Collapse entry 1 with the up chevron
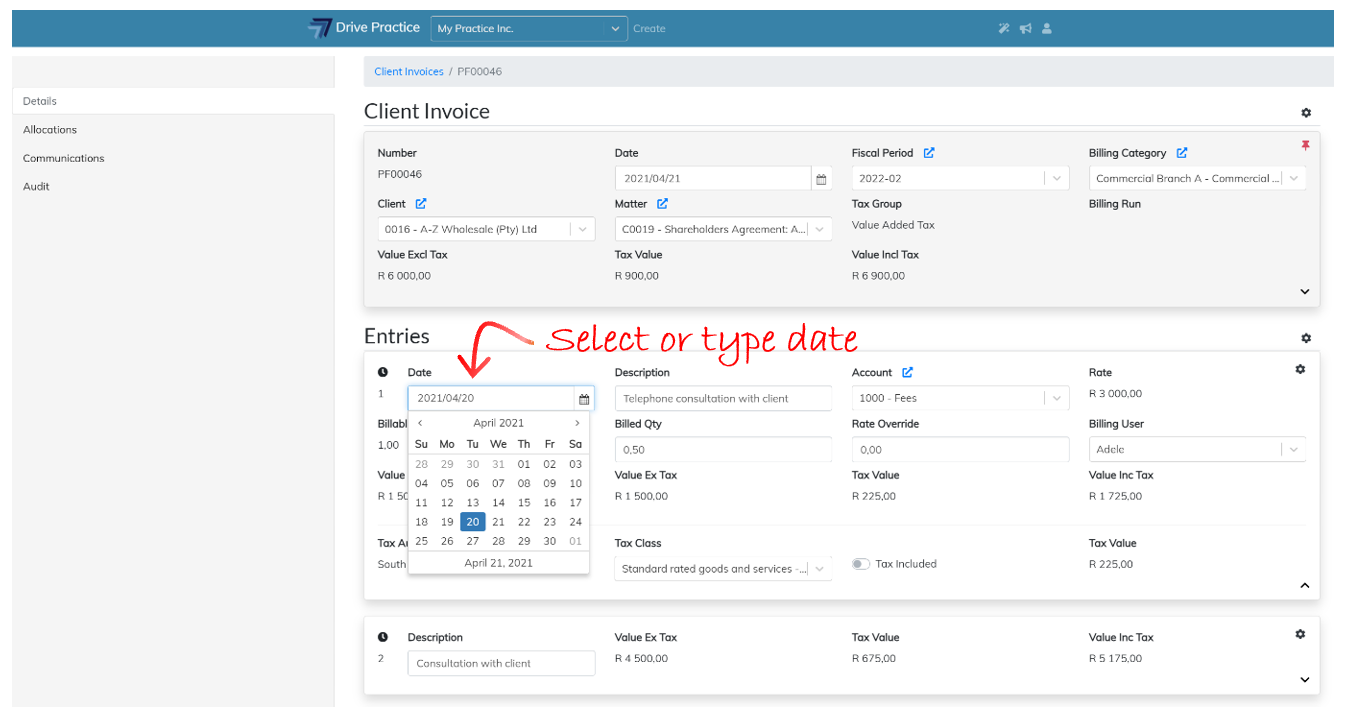 tap(1304, 585)
